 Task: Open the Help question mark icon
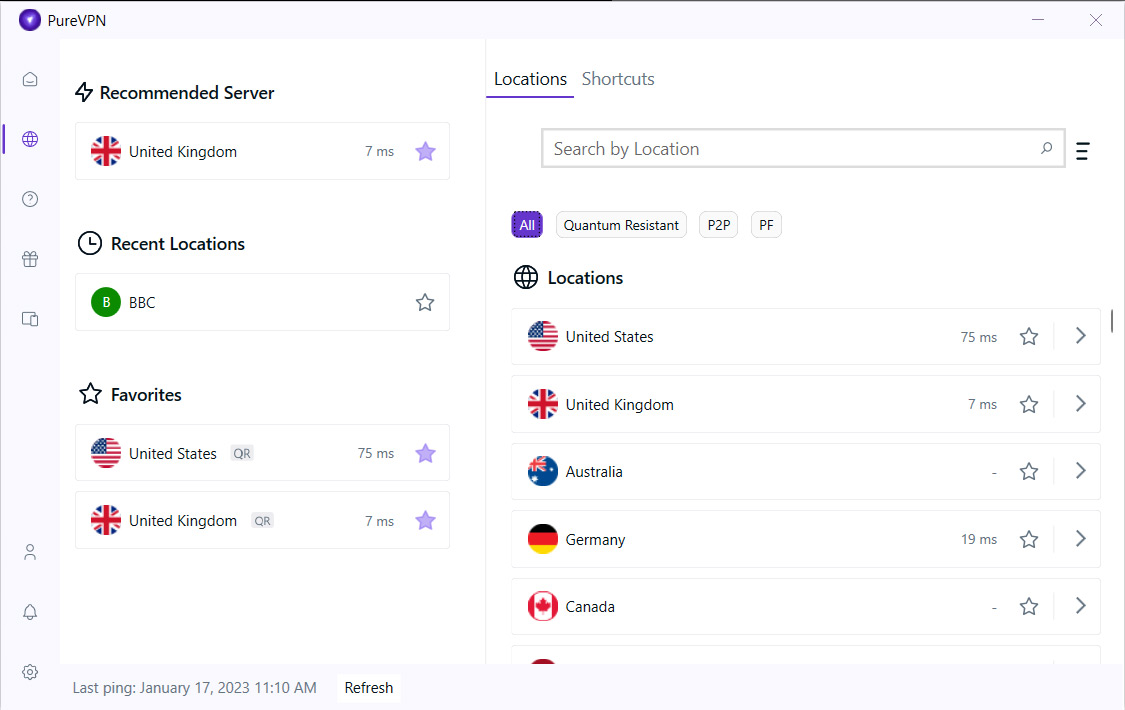pos(29,199)
